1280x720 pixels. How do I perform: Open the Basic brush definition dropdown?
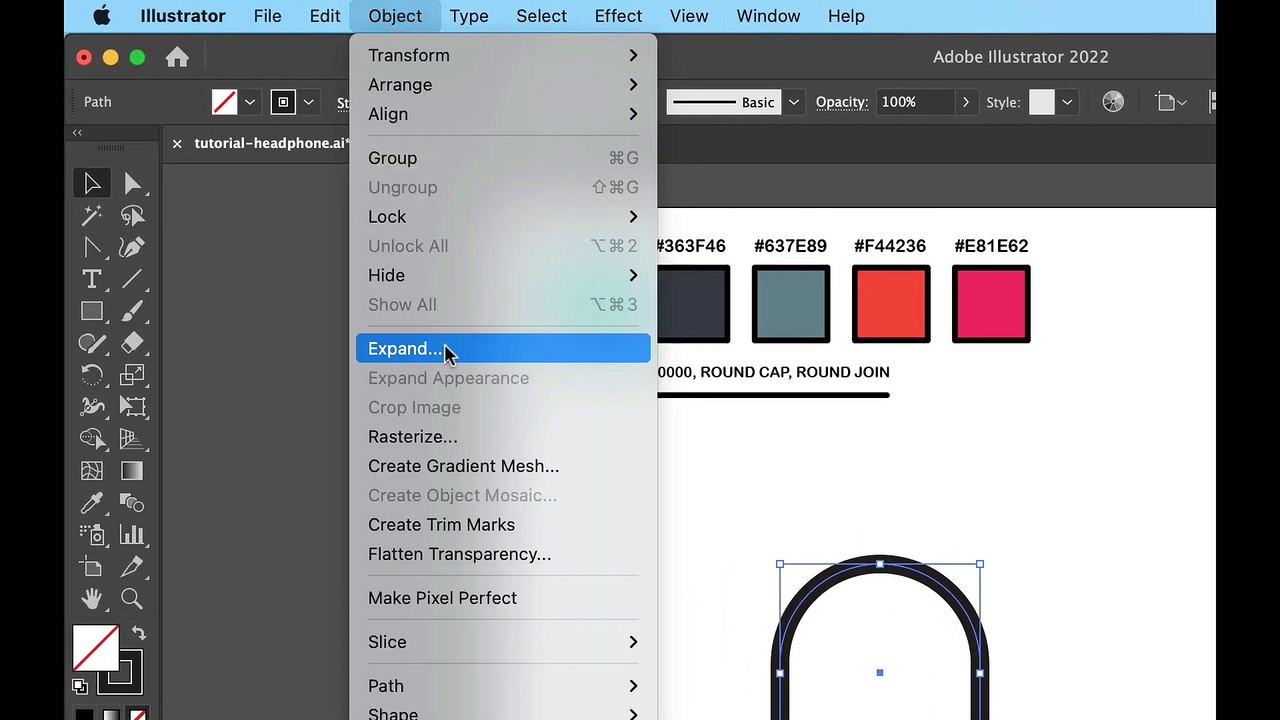coord(794,102)
